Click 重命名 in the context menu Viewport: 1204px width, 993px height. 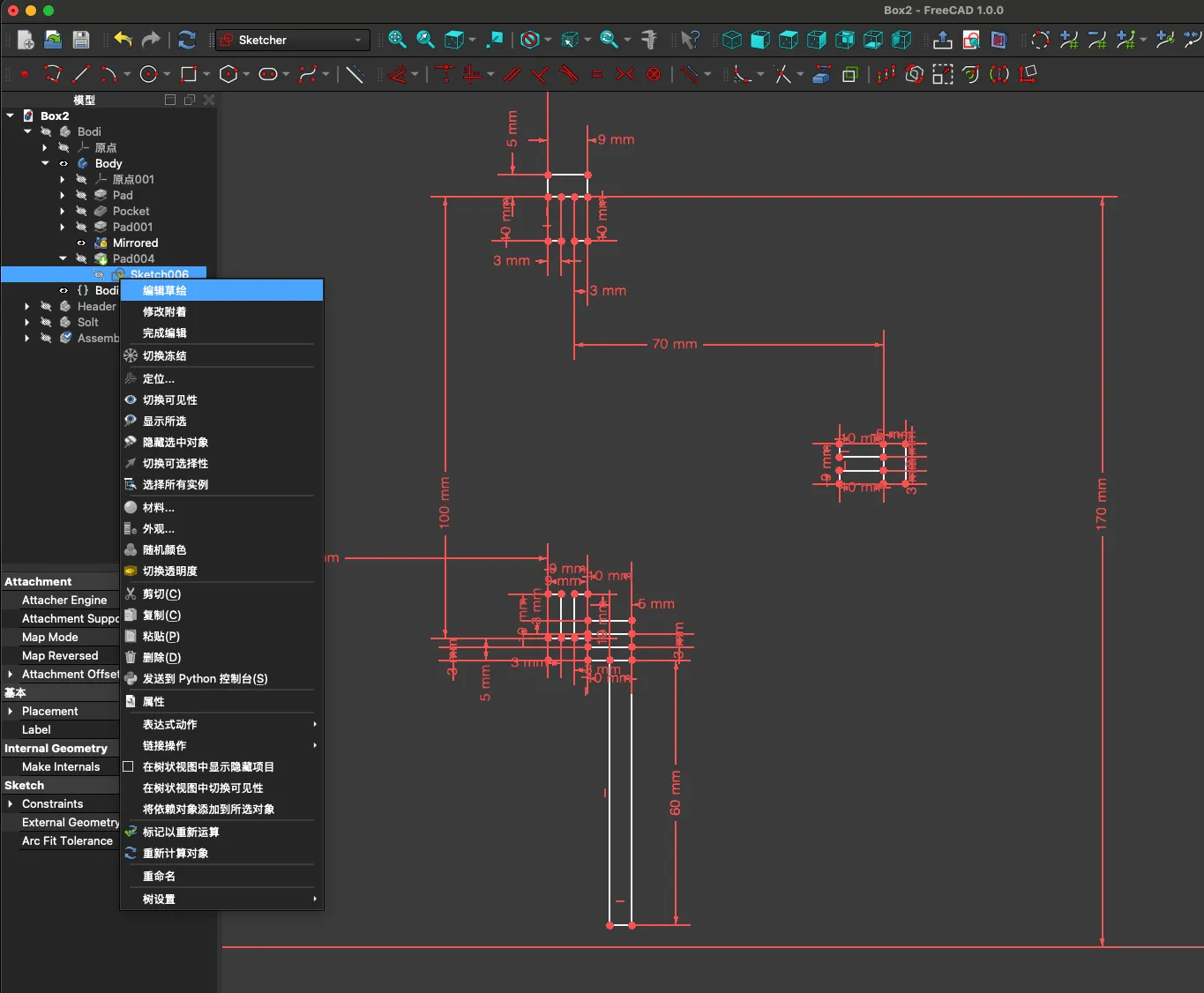click(x=159, y=877)
